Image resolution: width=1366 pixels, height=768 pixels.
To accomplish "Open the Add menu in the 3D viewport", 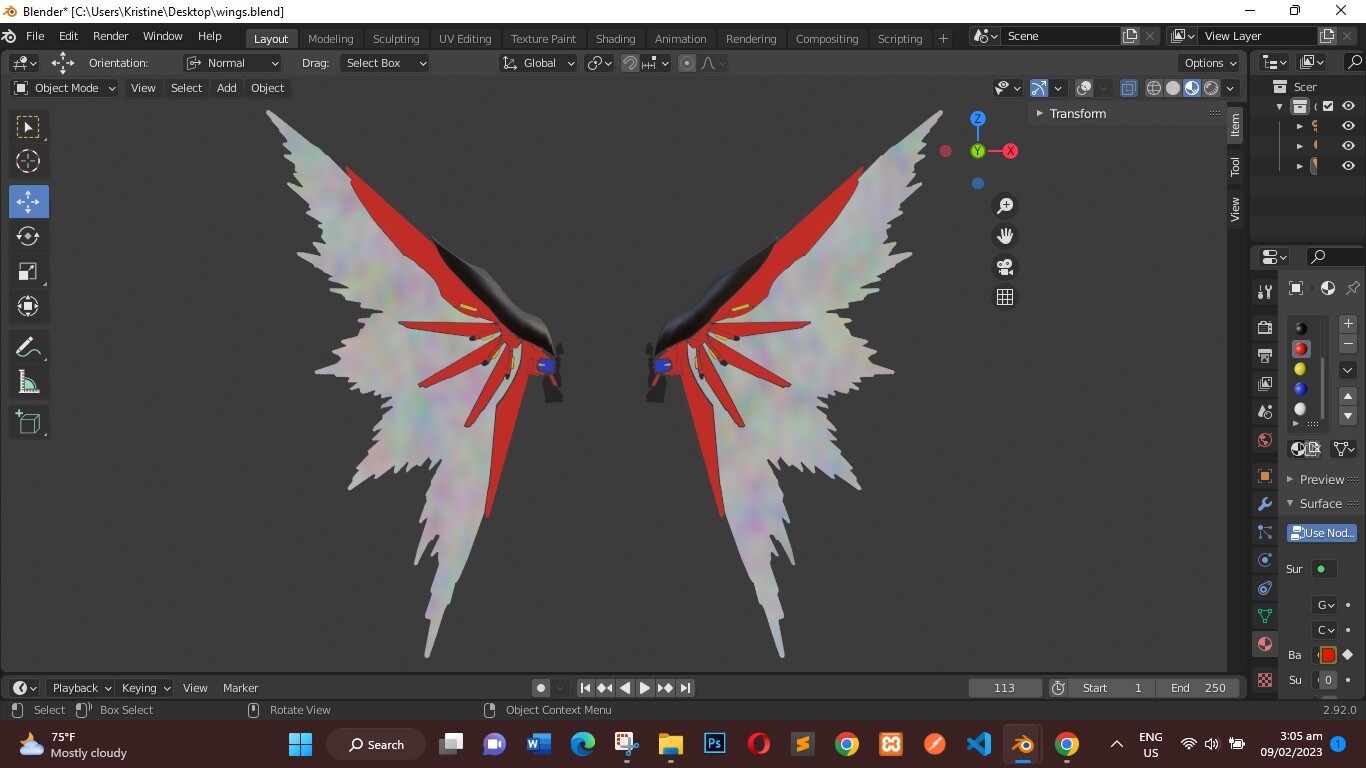I will (226, 88).
